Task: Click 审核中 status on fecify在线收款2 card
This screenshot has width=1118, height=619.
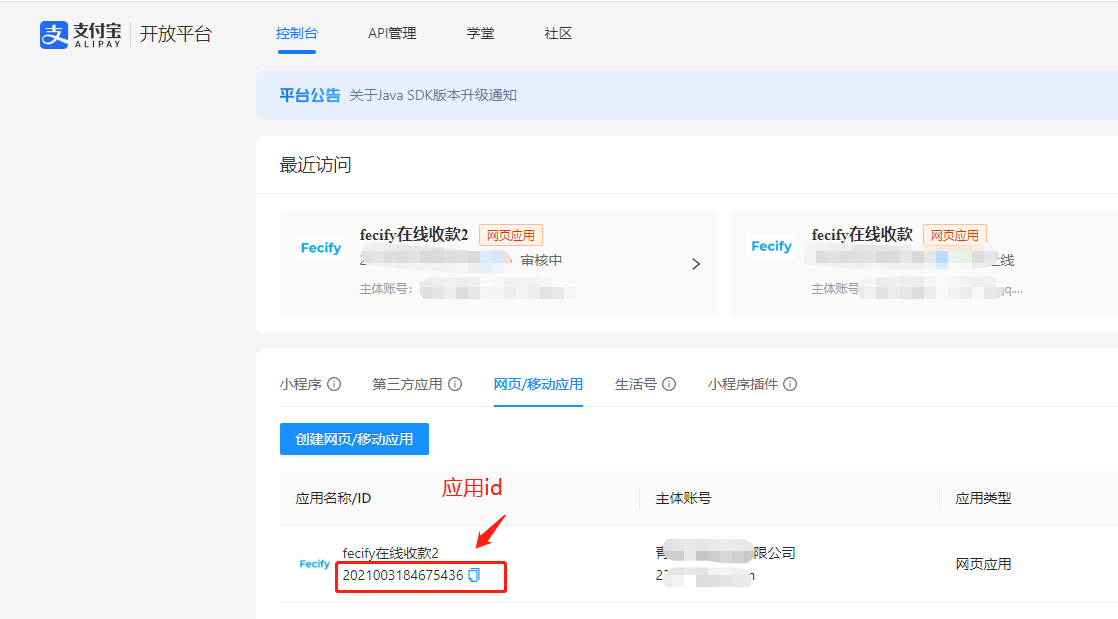Action: tap(541, 260)
